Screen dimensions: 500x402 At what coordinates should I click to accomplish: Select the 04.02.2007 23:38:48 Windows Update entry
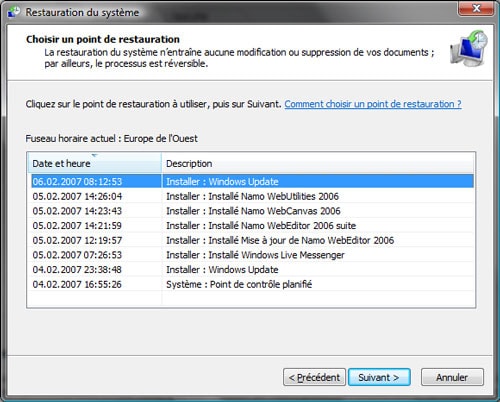point(252,269)
